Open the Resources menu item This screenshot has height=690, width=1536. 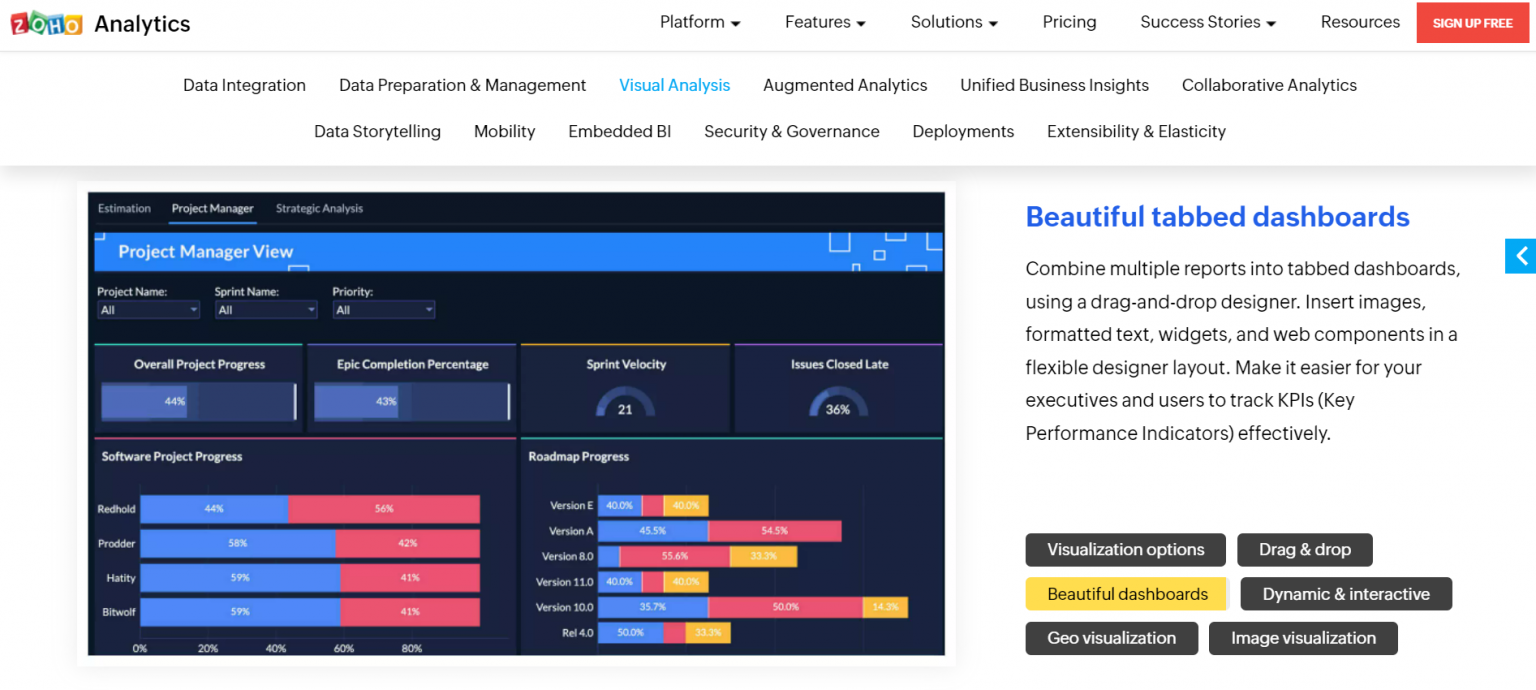click(x=1360, y=21)
